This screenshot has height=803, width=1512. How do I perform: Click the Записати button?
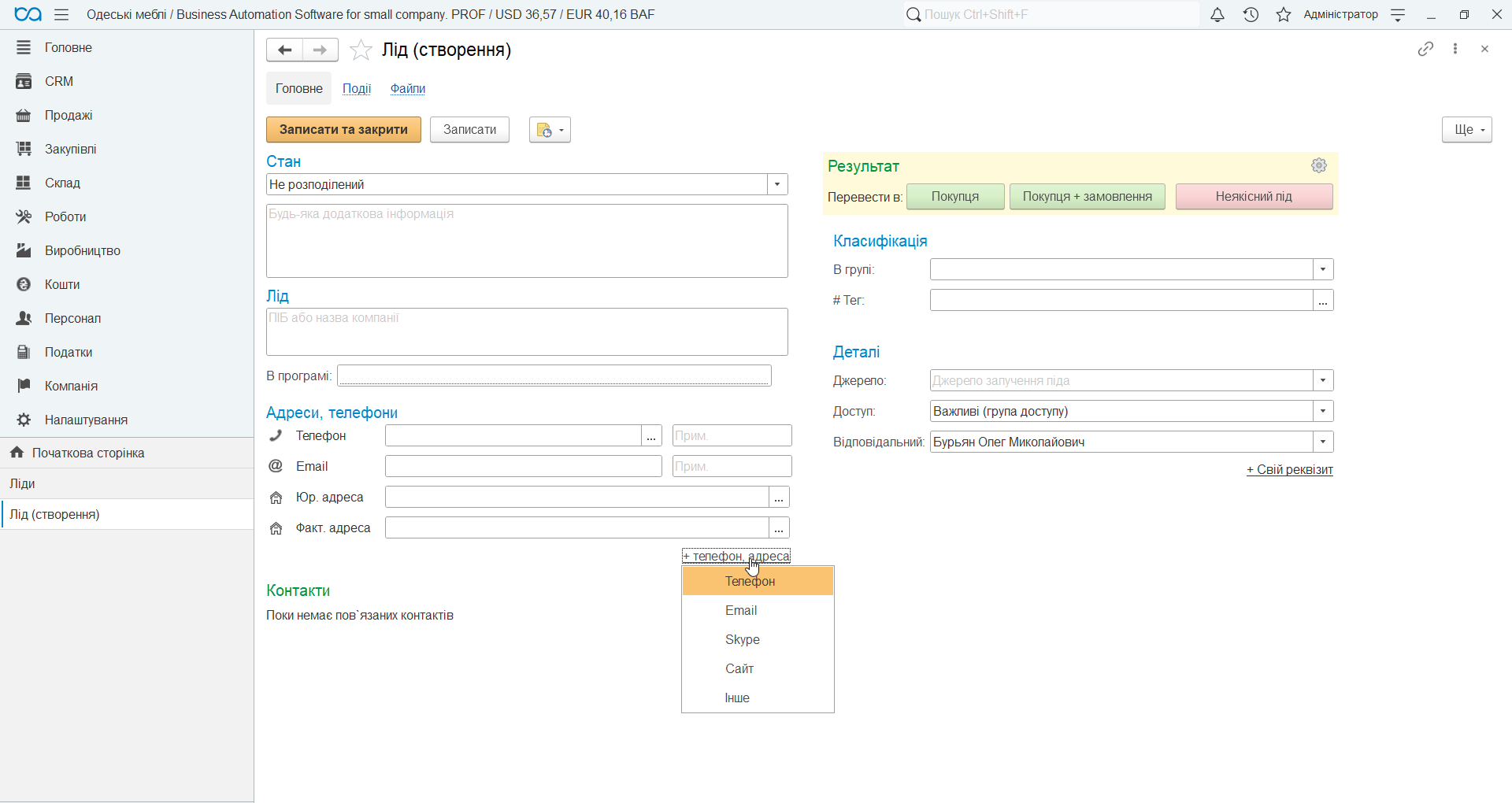point(469,130)
